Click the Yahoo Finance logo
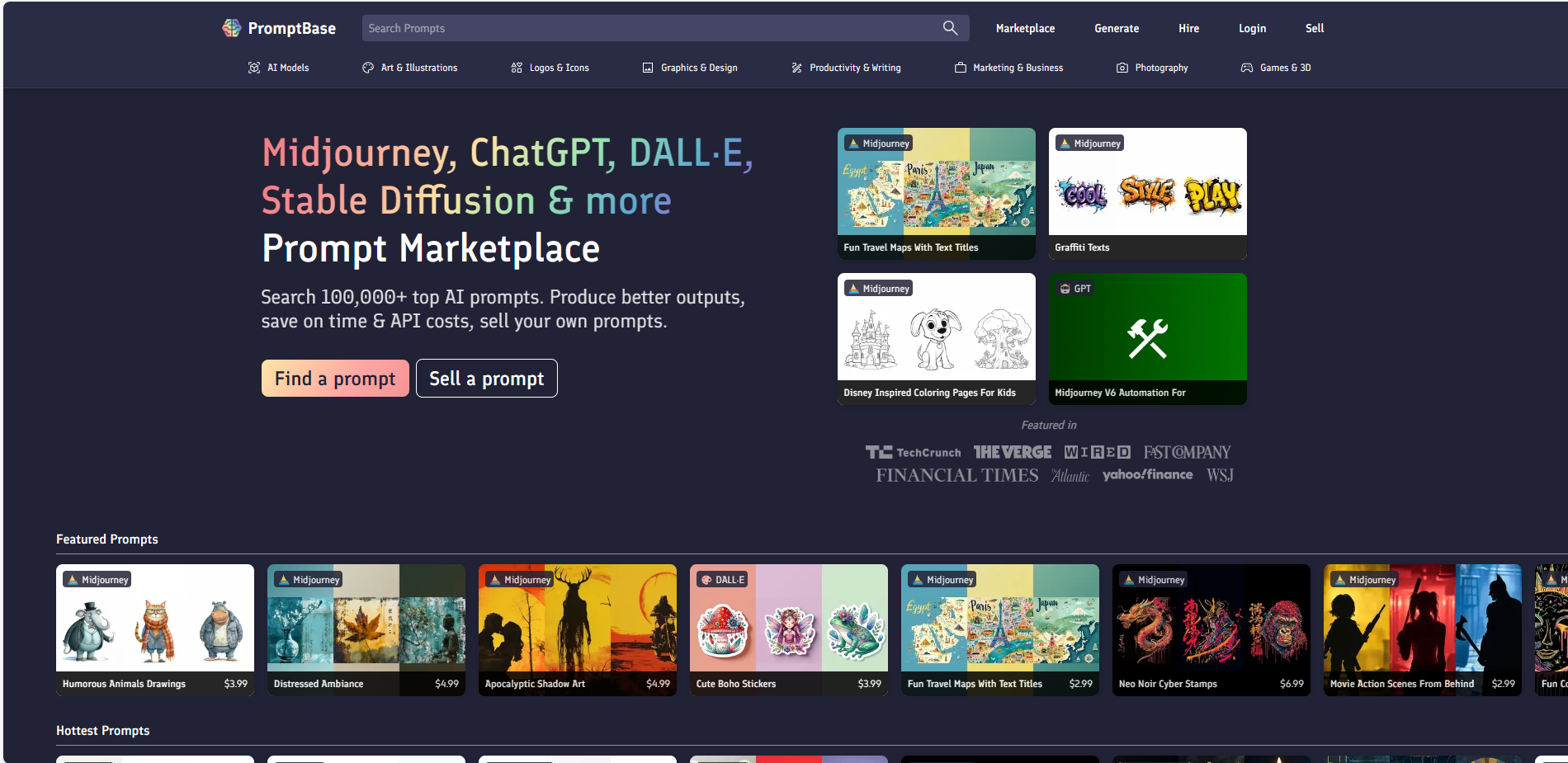This screenshot has width=1568, height=763. click(1147, 474)
